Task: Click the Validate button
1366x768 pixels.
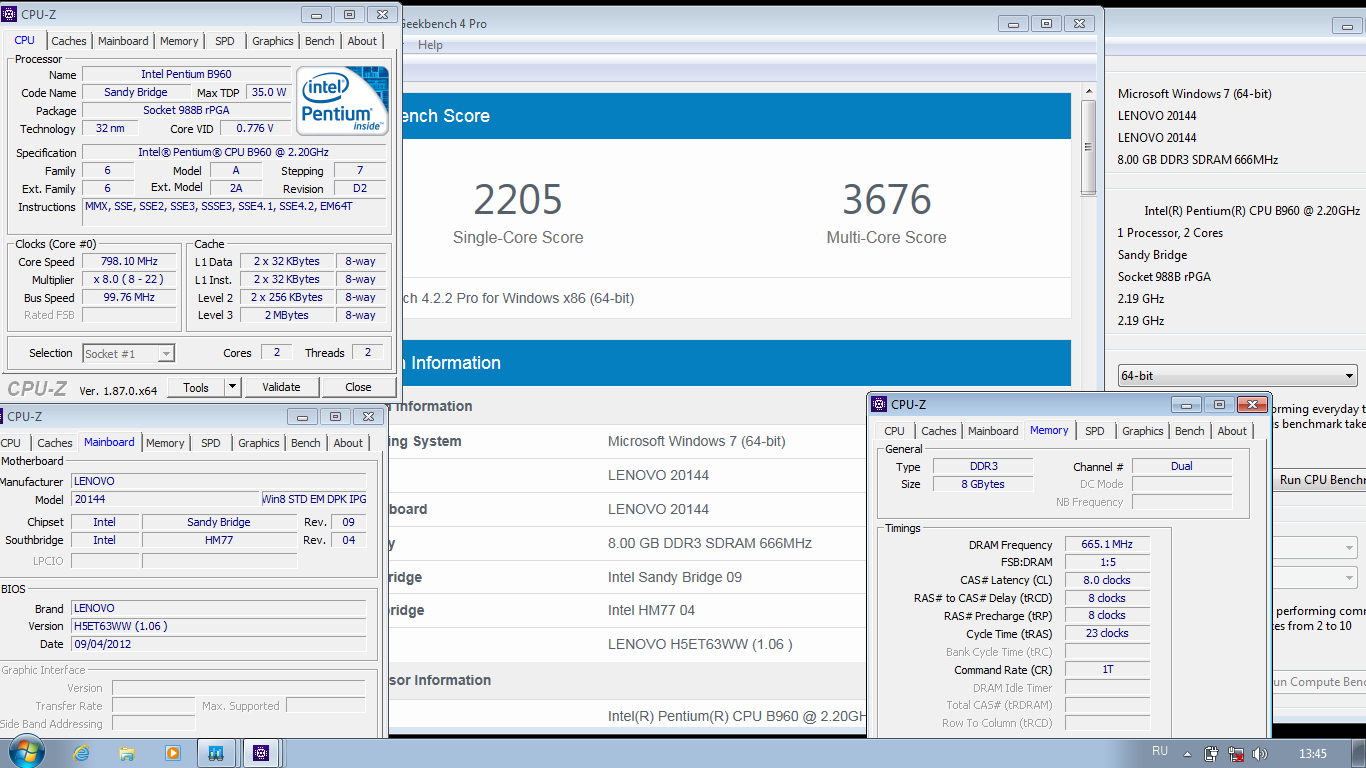Action: [281, 387]
